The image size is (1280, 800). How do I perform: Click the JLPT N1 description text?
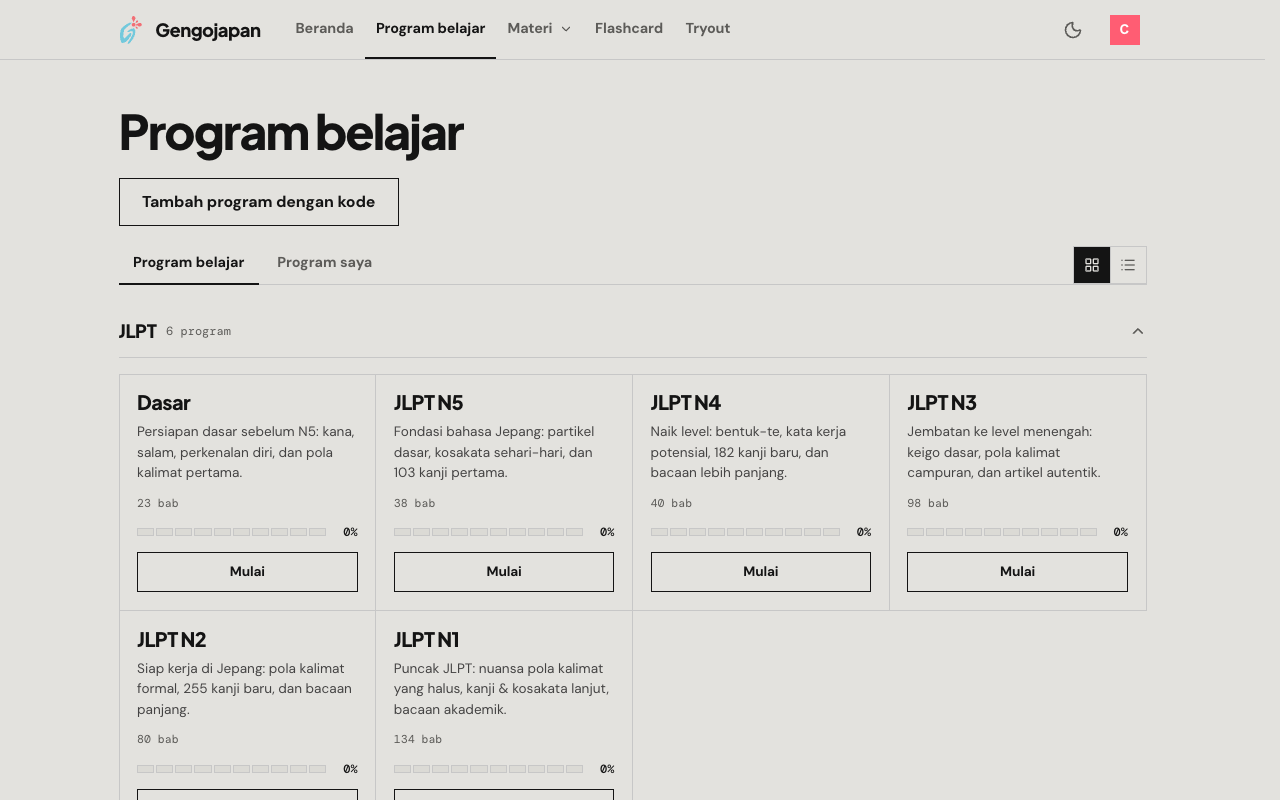point(501,689)
